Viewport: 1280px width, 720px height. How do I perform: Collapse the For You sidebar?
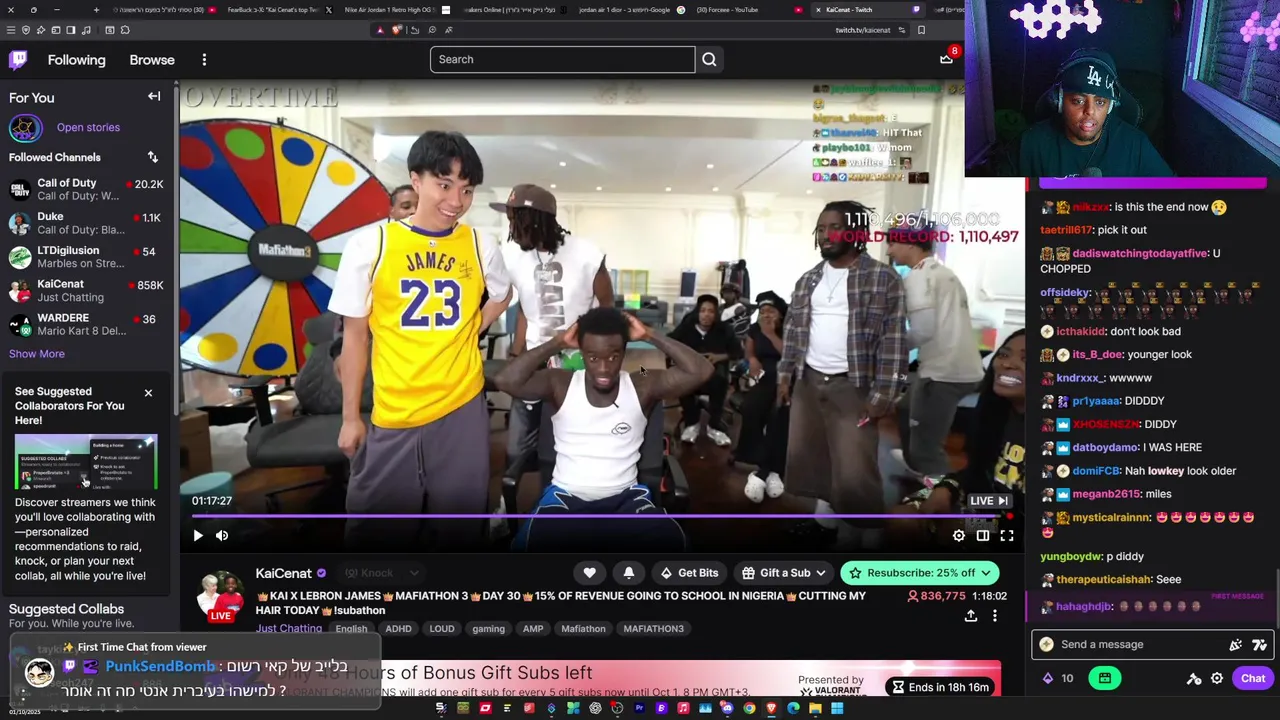154,97
